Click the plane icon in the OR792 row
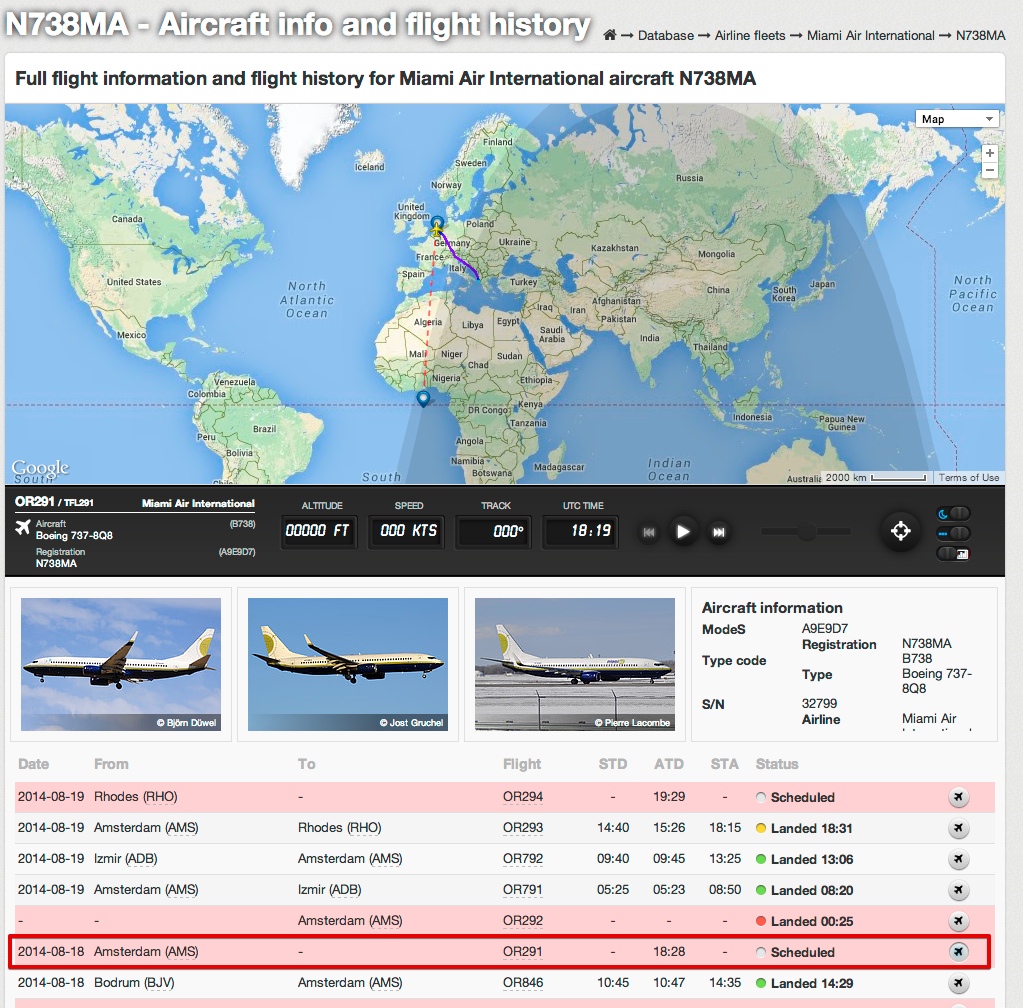Viewport: 1023px width, 1008px height. [x=958, y=859]
